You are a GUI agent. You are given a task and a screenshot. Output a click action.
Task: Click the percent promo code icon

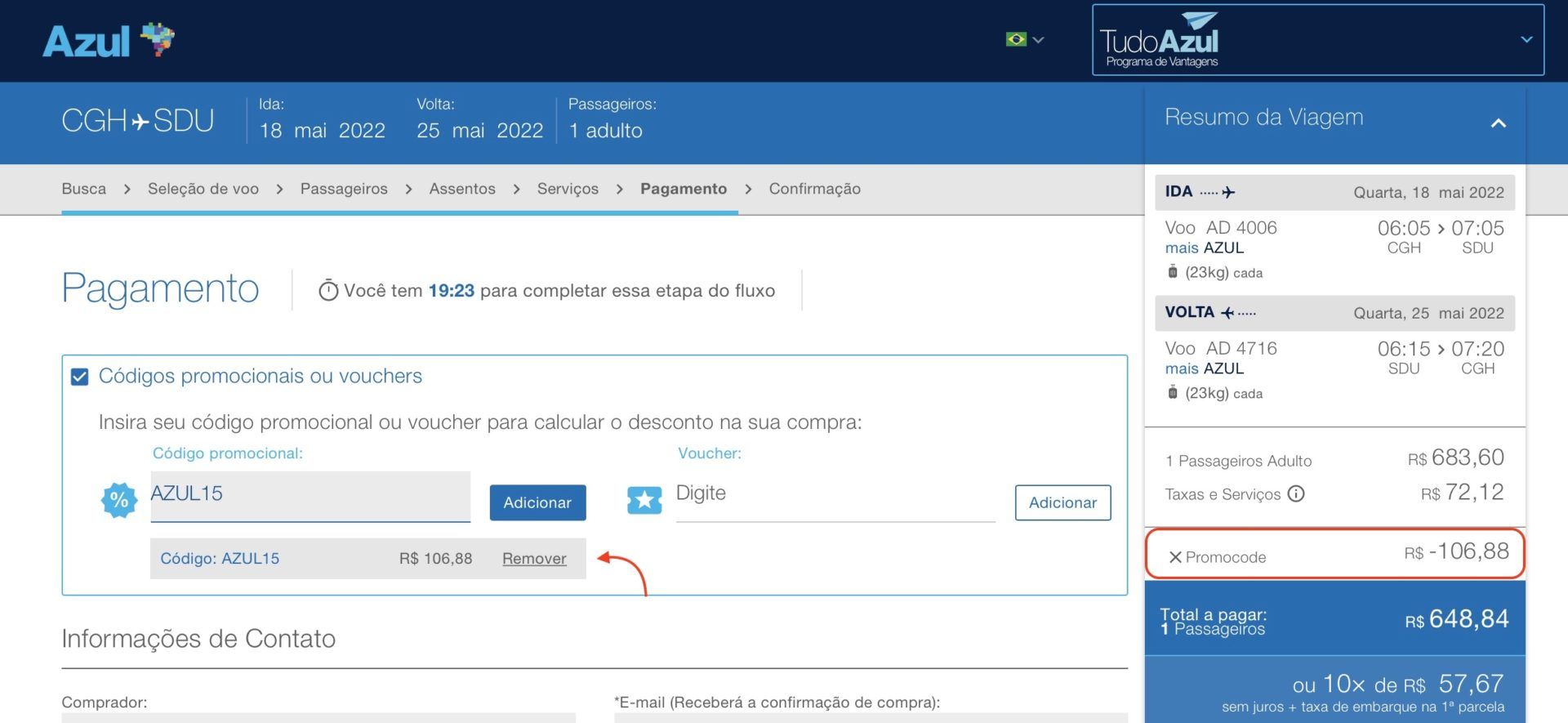(x=119, y=500)
